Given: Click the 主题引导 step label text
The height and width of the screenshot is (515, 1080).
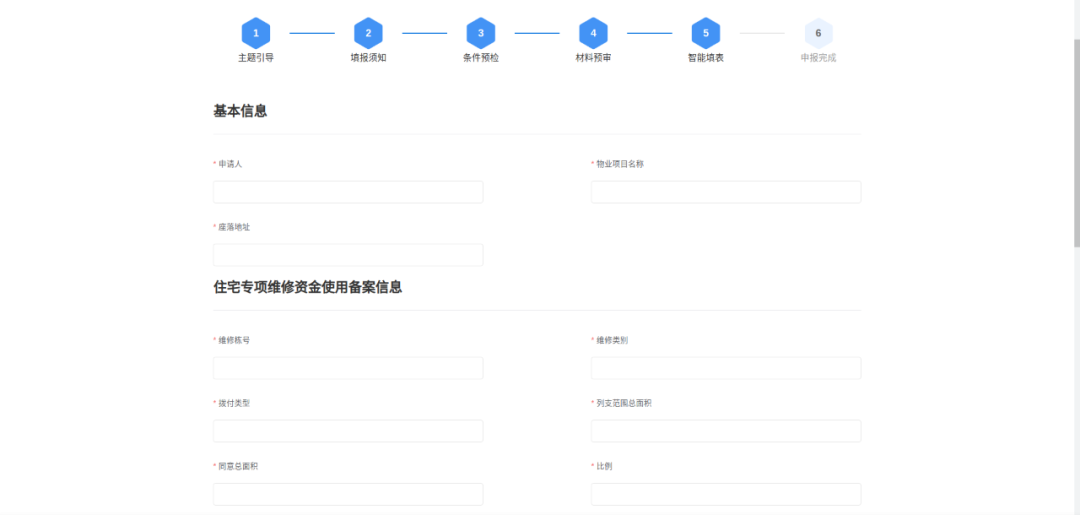Looking at the screenshot, I should pyautogui.click(x=256, y=58).
